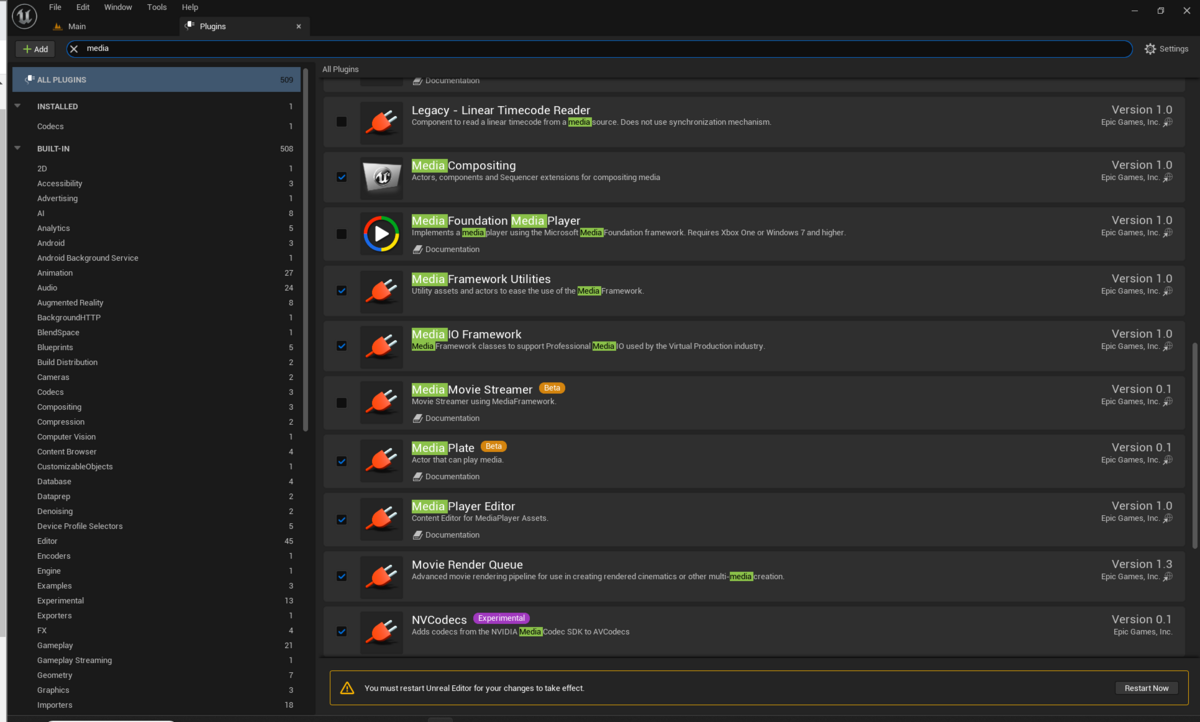The image size is (1200, 722).
Task: Enable Media Foundation Media Player checkbox
Action: click(x=342, y=233)
